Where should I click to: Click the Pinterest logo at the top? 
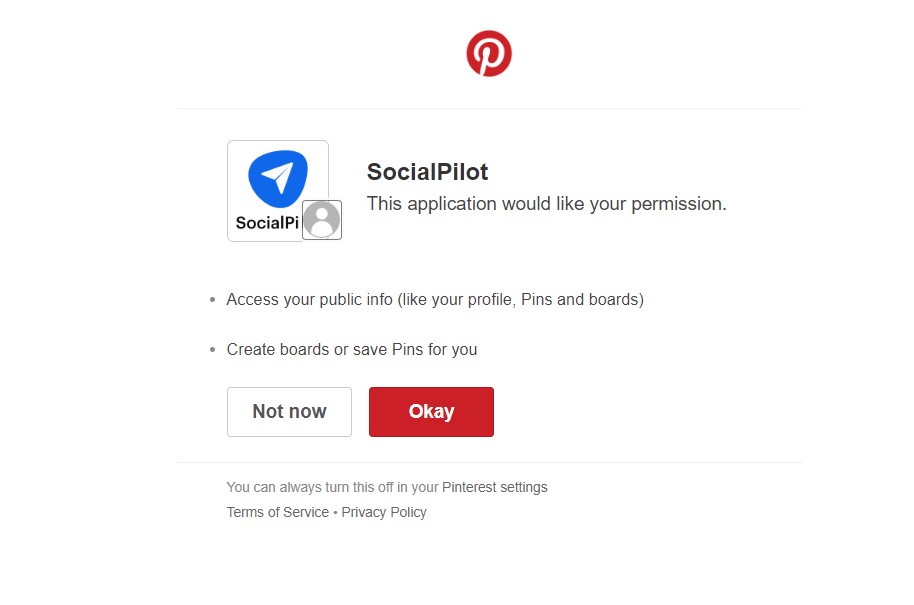488,53
